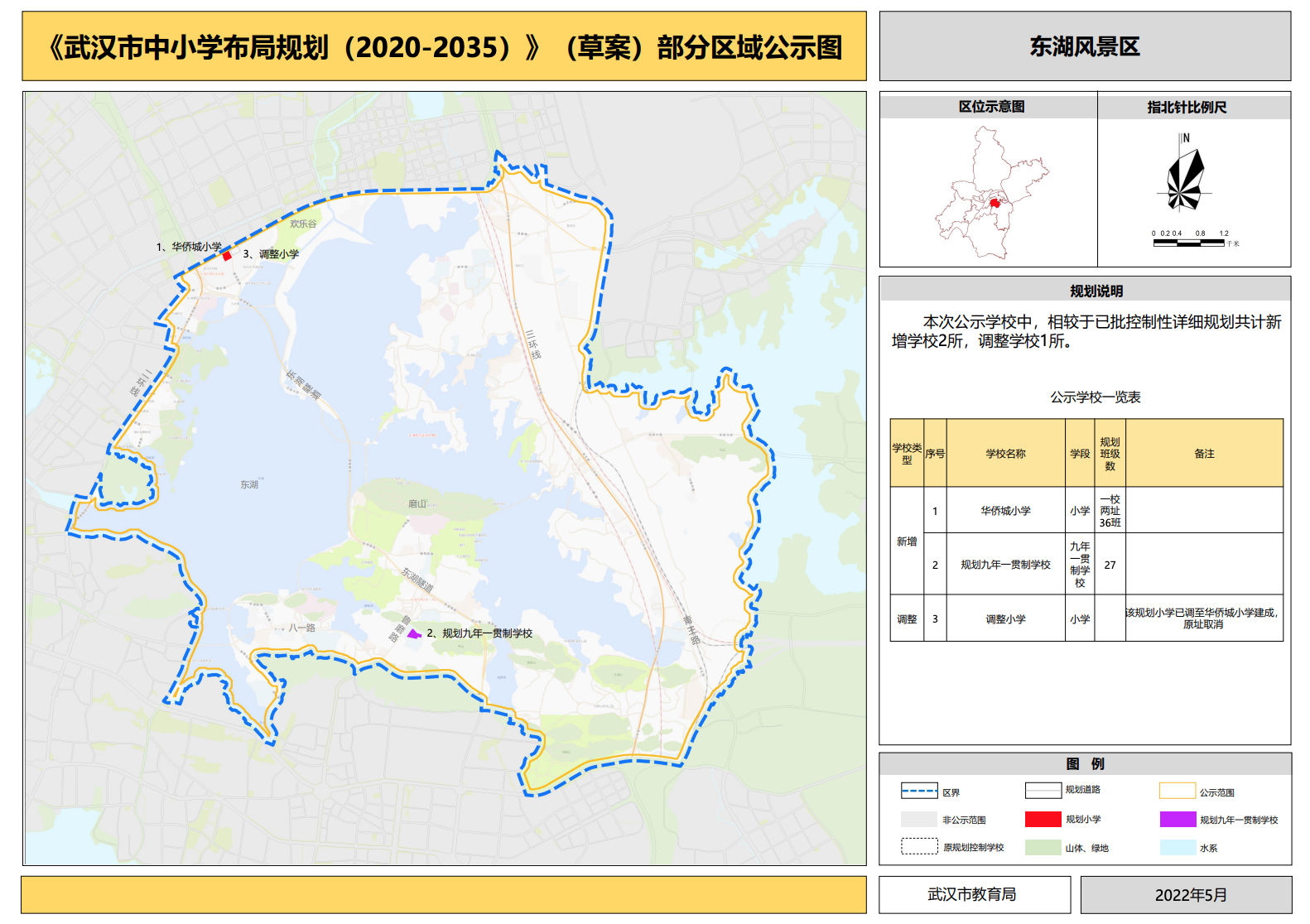Pick the green 山体、绿地 legend swatch
Image resolution: width=1310 pixels, height=924 pixels.
point(1043,848)
